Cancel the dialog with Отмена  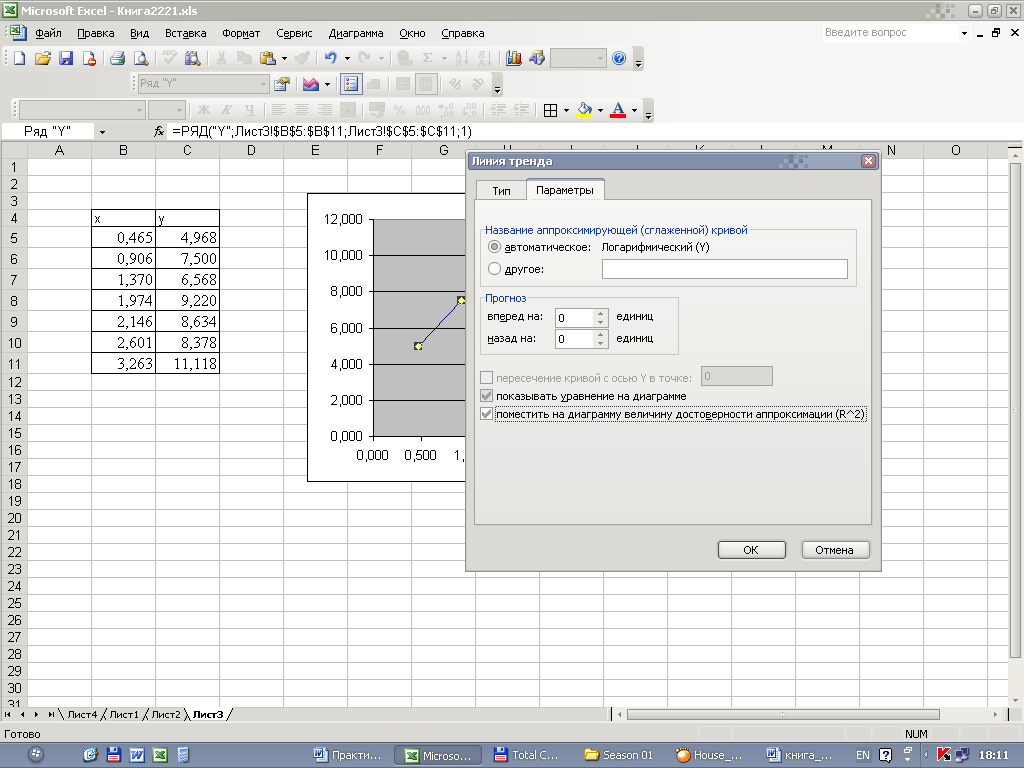tap(834, 550)
